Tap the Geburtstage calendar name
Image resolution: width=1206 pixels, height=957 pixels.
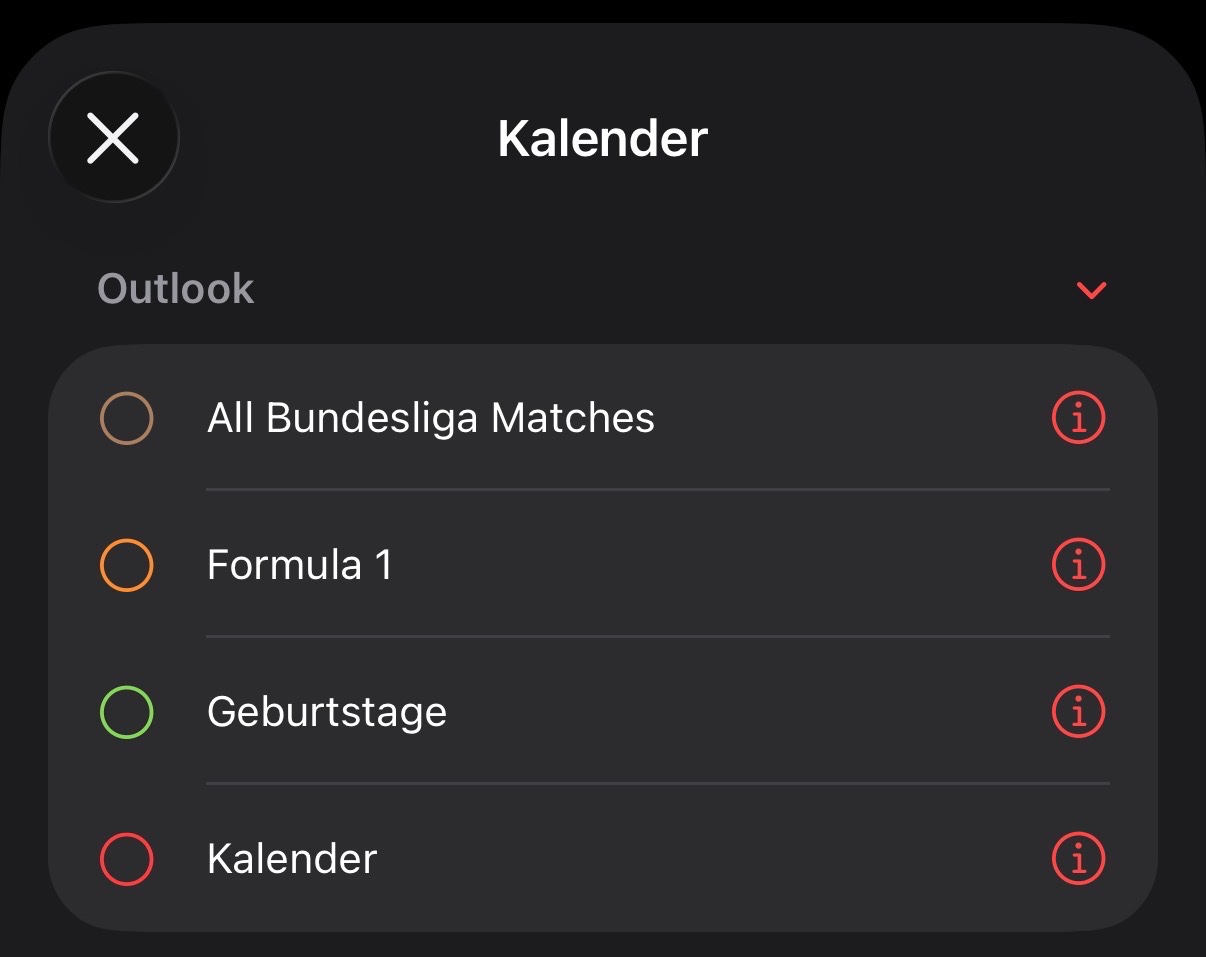click(327, 712)
